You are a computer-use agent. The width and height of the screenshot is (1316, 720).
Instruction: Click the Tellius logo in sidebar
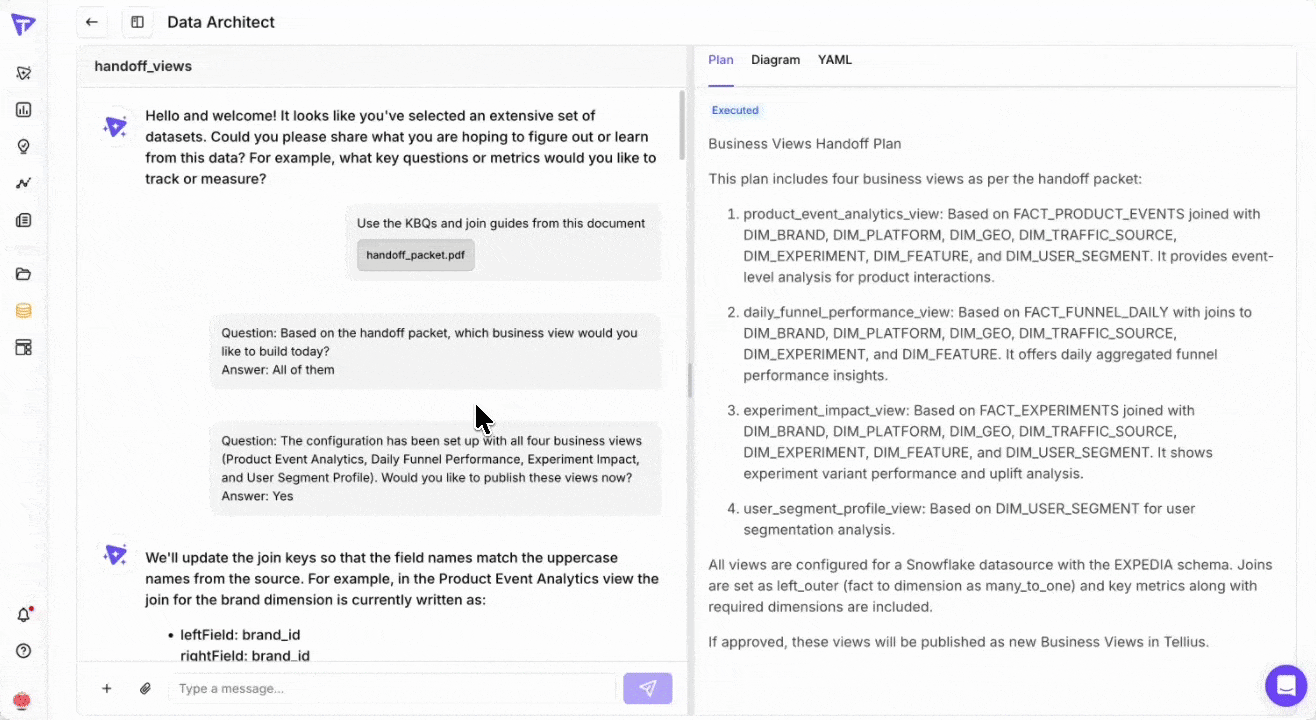(23, 24)
